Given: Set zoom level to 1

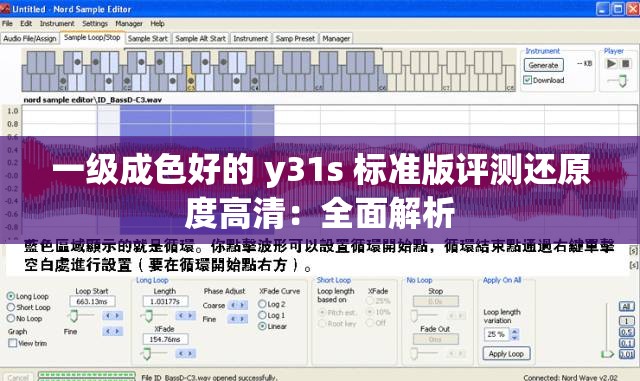Looking at the screenshot, I should [627, 321].
